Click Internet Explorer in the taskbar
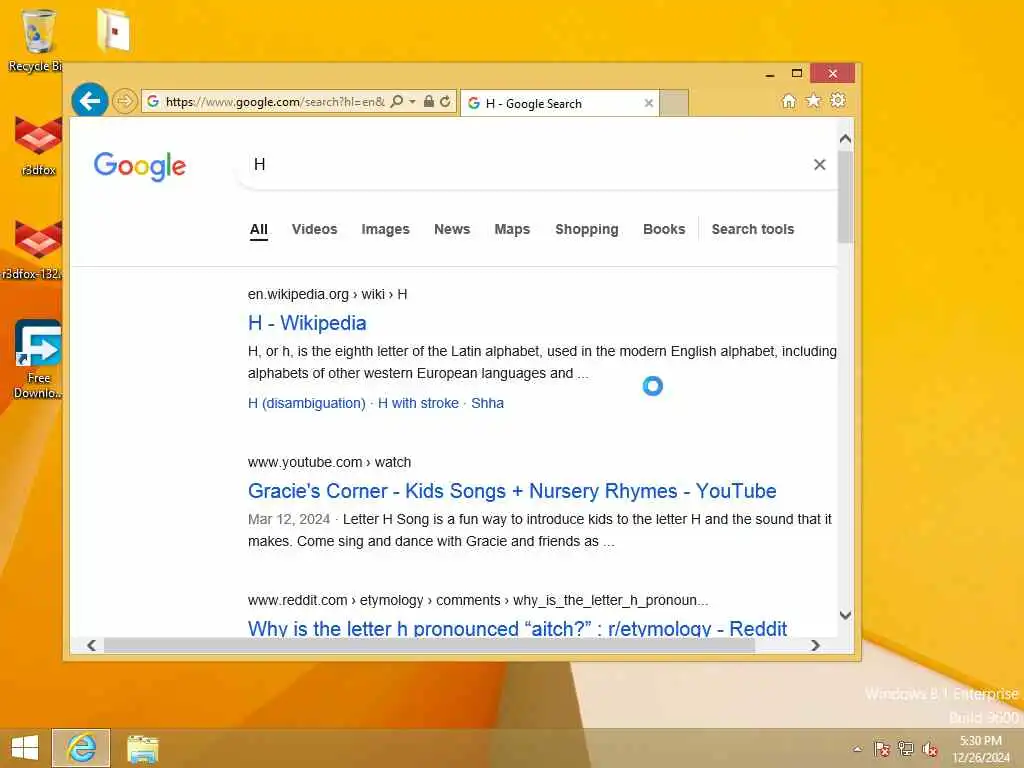Screen dimensions: 1024x768 click(81, 748)
